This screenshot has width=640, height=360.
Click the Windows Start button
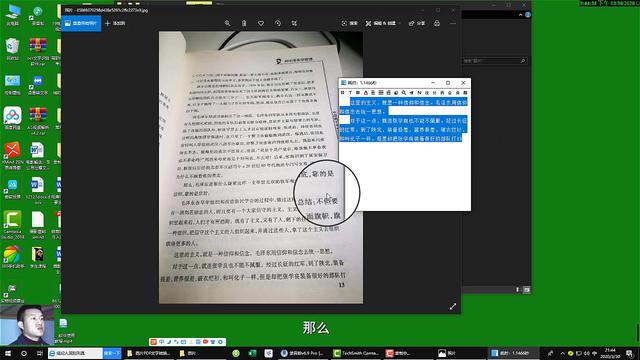[8, 353]
